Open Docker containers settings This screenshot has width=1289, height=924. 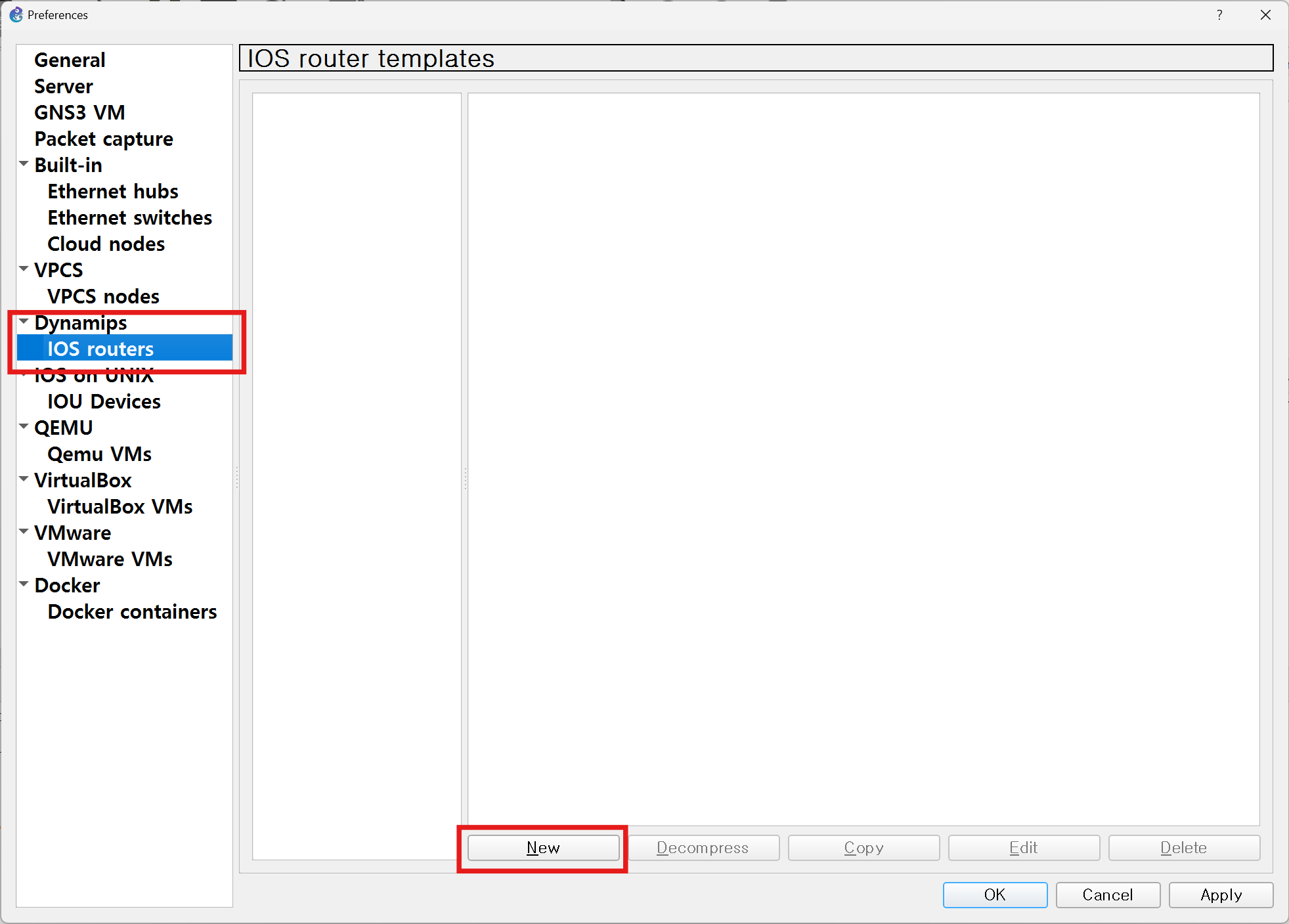[x=132, y=612]
